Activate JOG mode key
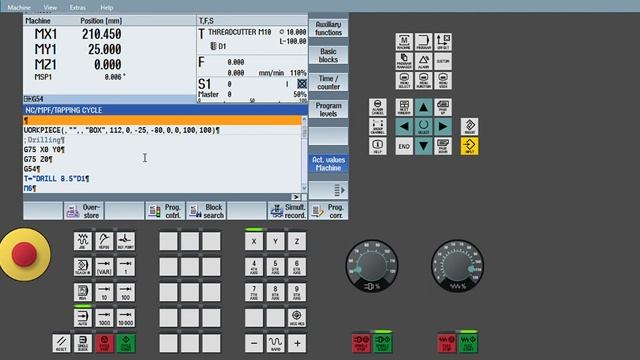Image resolution: width=640 pixels, height=360 pixels. click(x=83, y=241)
